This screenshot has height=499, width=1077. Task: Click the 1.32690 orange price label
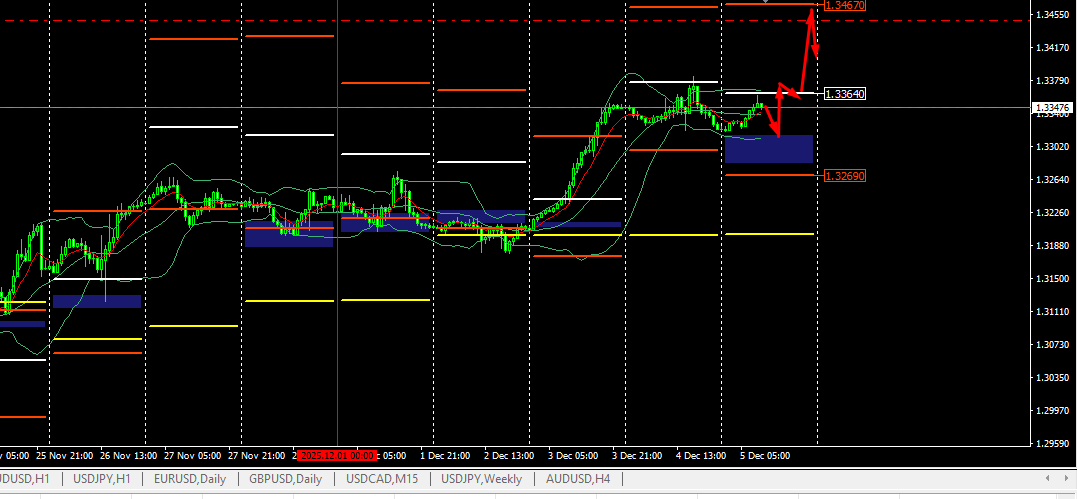pos(844,176)
